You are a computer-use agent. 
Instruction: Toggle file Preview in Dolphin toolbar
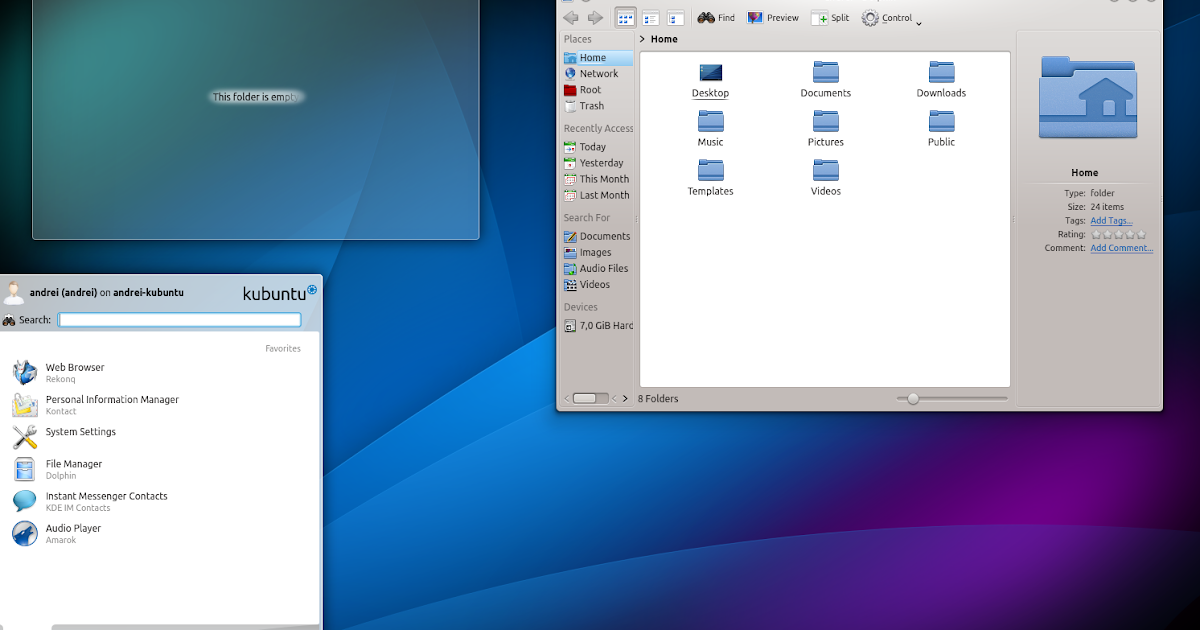click(773, 18)
